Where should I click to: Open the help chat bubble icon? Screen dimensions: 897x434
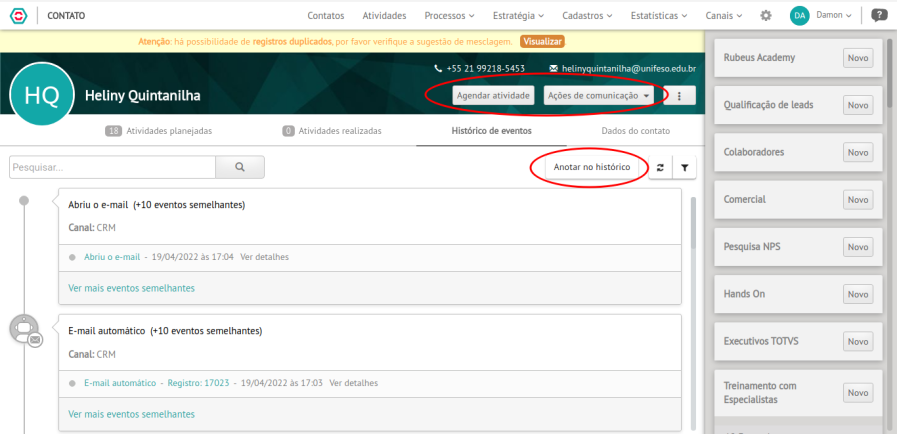[879, 15]
